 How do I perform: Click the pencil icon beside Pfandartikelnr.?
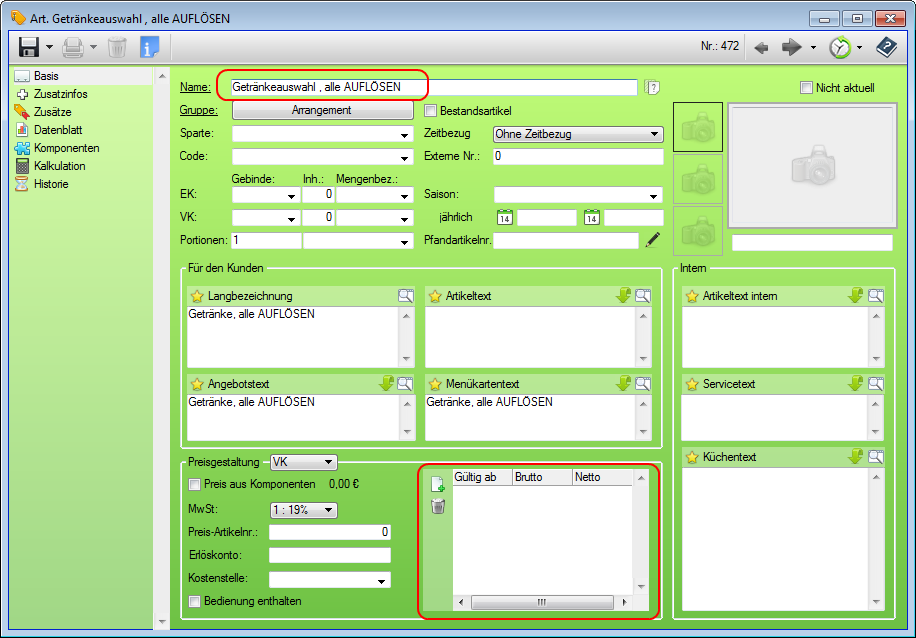click(x=653, y=240)
